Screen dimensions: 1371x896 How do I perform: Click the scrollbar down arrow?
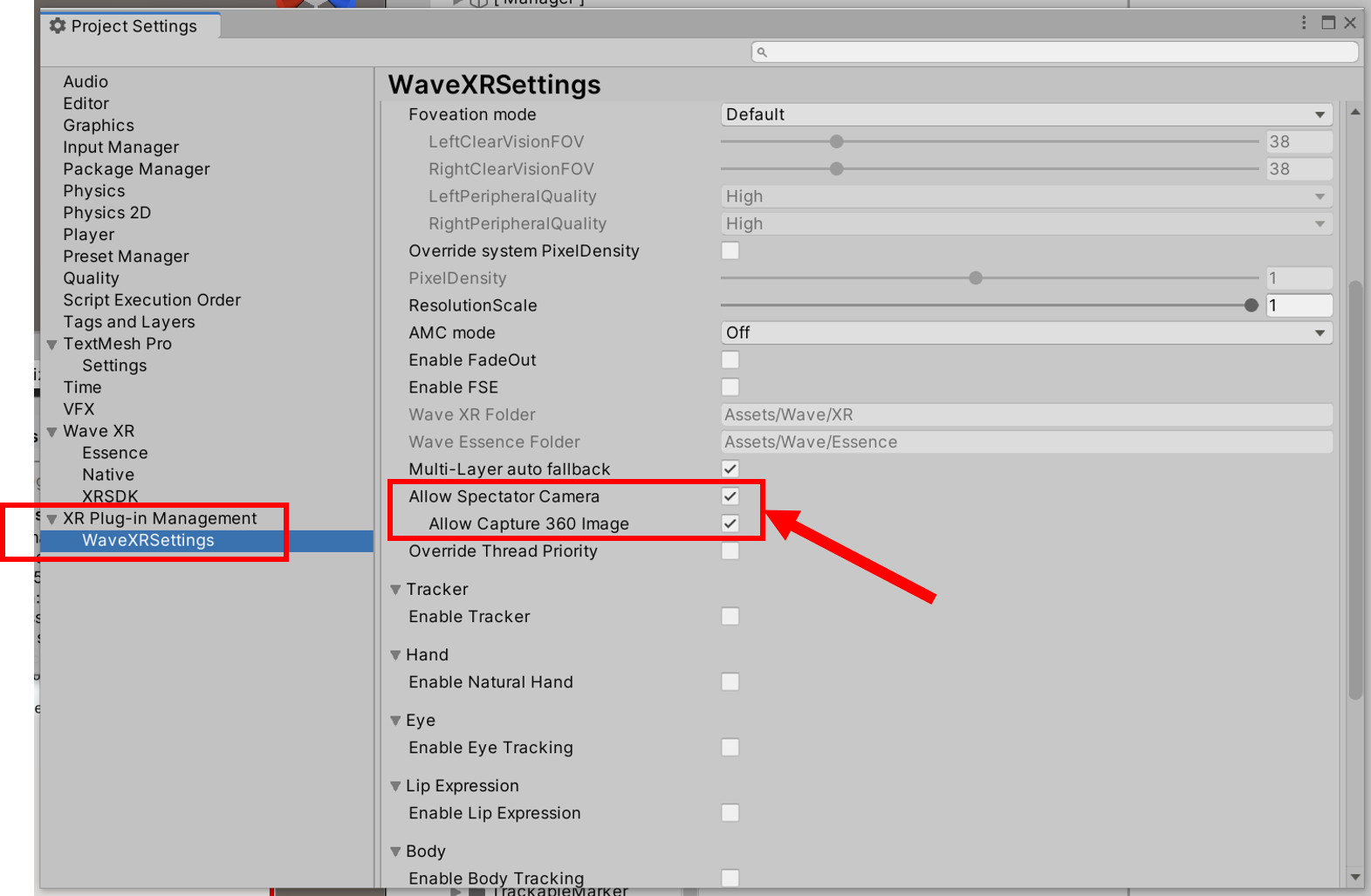click(1354, 877)
